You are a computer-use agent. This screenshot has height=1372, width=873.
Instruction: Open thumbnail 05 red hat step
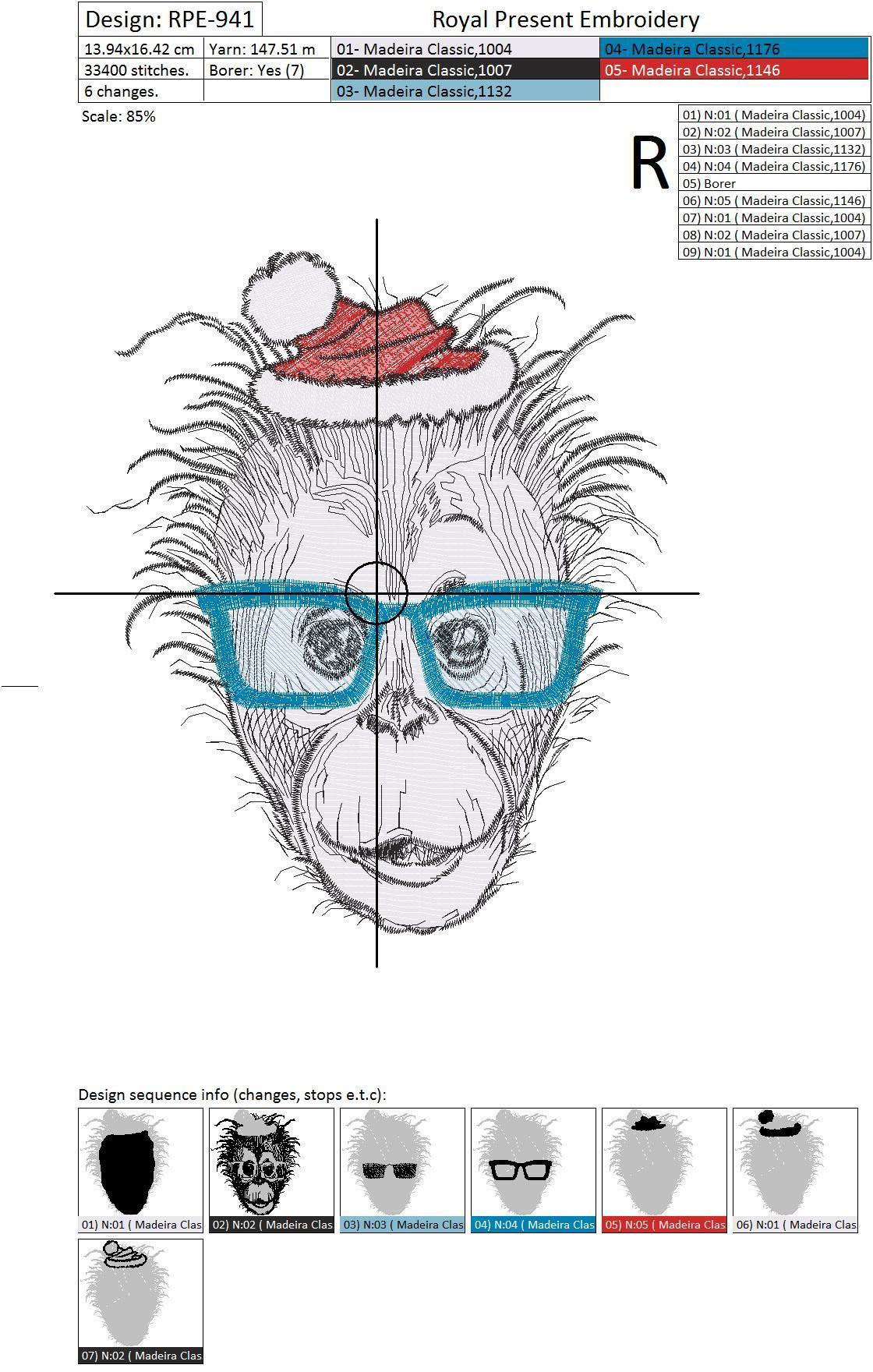pos(664,1162)
